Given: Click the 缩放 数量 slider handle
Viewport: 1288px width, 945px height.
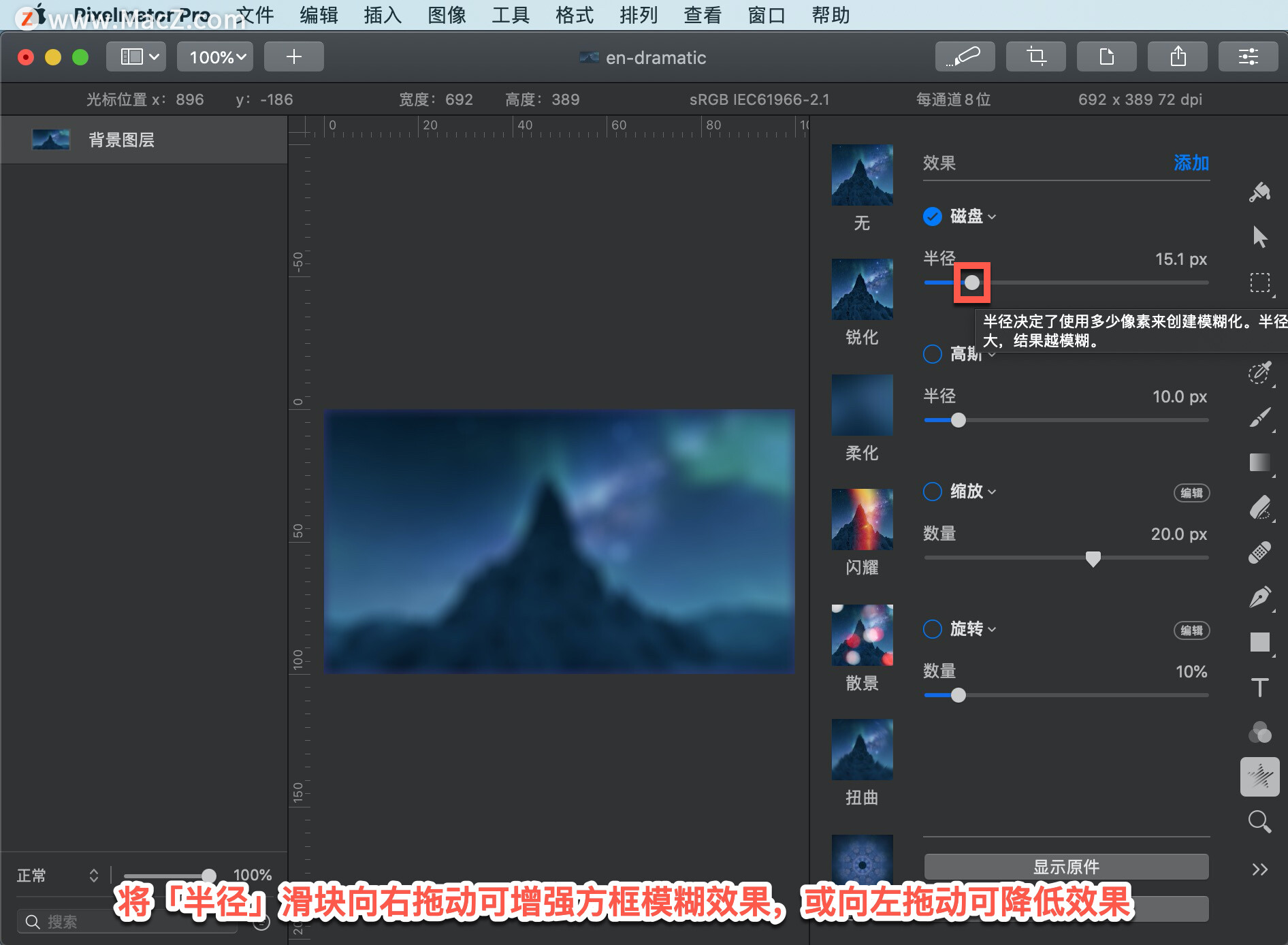Looking at the screenshot, I should (x=1093, y=559).
